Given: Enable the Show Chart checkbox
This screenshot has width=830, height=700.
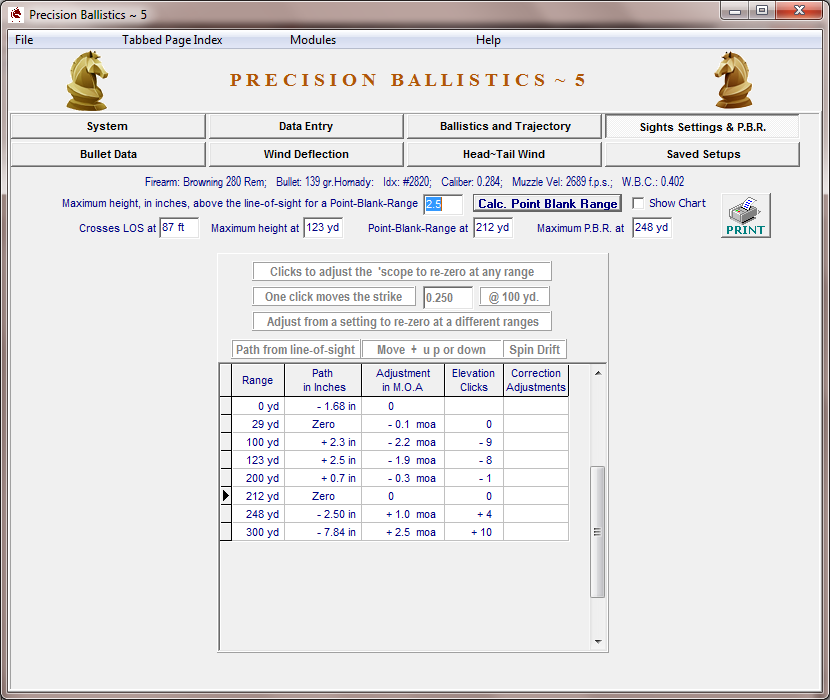Looking at the screenshot, I should coord(638,203).
